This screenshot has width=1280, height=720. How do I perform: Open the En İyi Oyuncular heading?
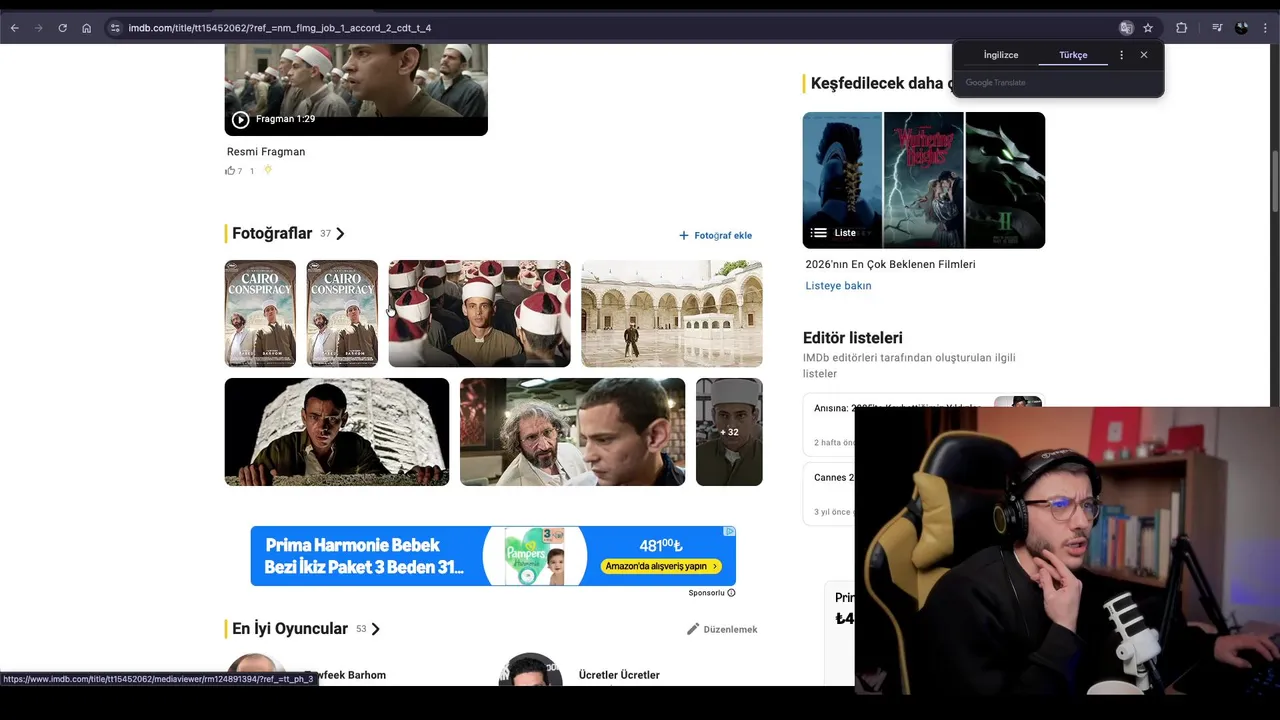tap(290, 628)
